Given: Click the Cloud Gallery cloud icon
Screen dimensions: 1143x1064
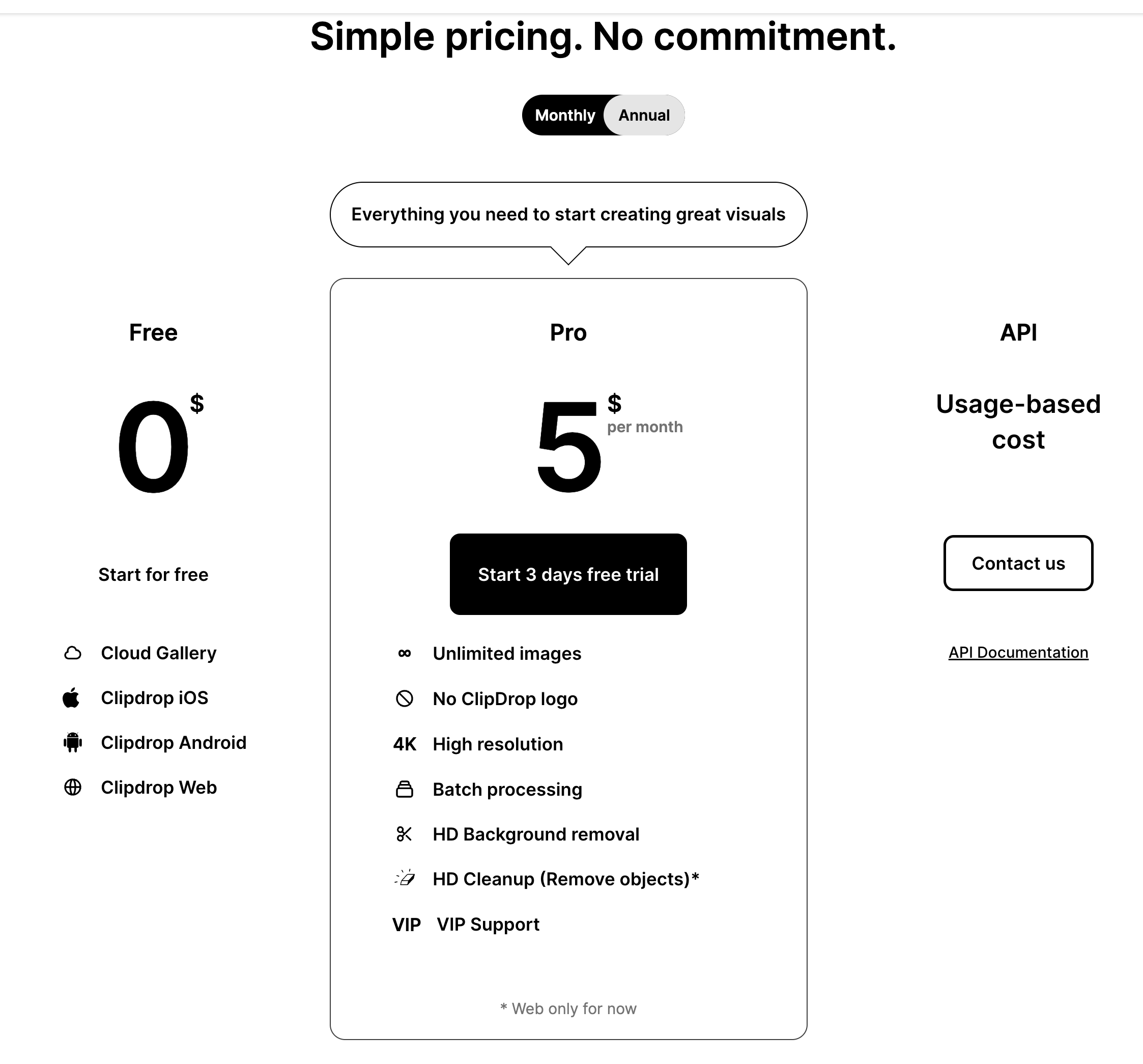Looking at the screenshot, I should point(72,653).
